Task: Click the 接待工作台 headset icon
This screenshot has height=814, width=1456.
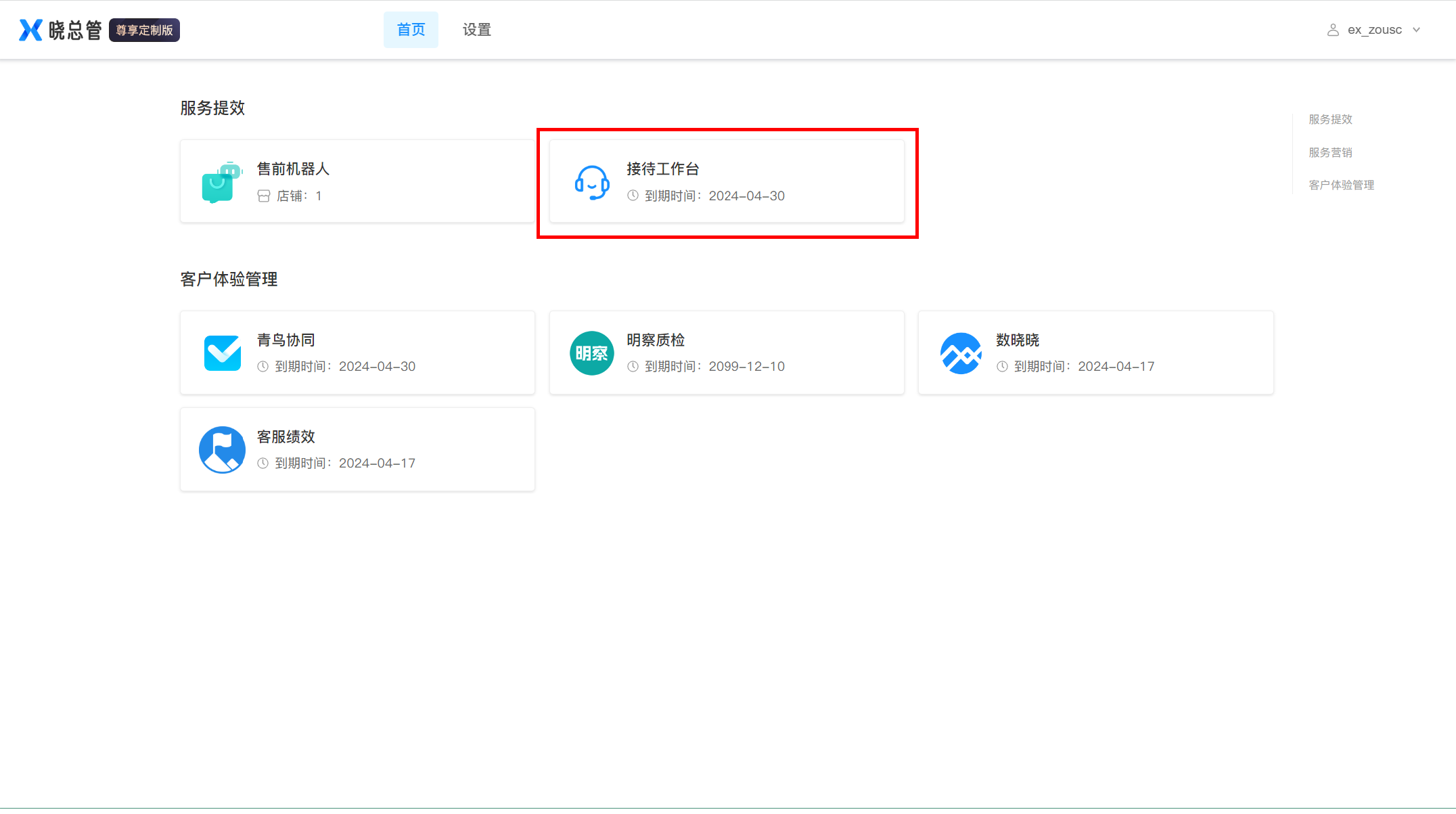Action: (592, 182)
